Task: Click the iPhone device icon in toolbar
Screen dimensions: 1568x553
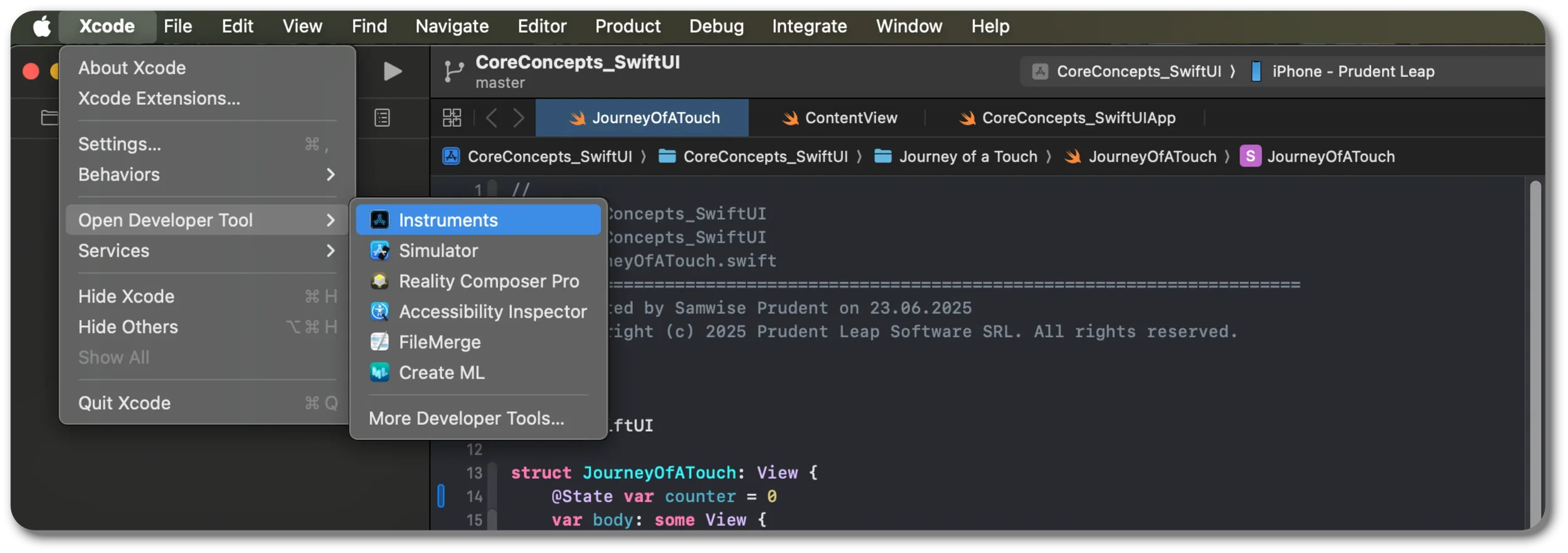Action: click(x=1256, y=72)
